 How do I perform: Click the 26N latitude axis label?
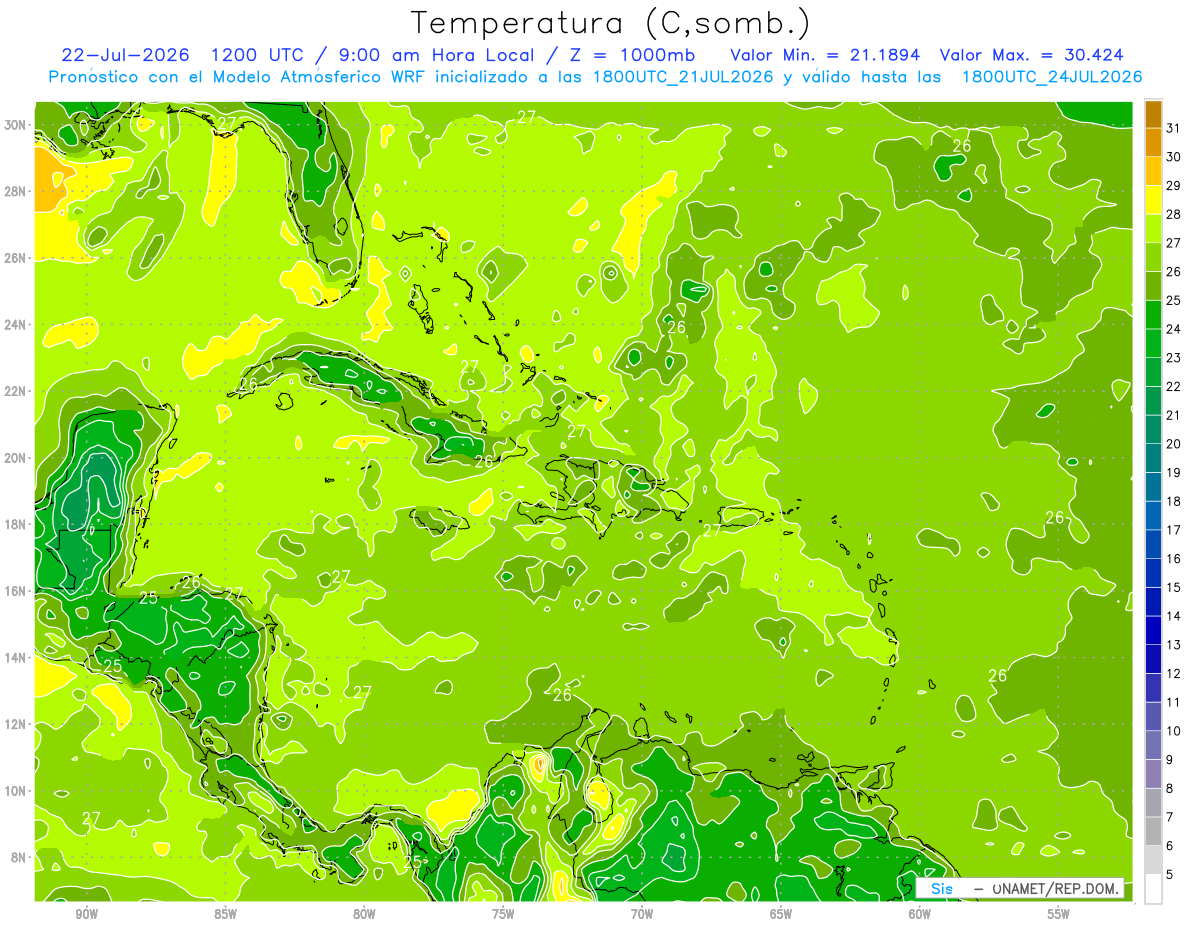pyautogui.click(x=15, y=258)
